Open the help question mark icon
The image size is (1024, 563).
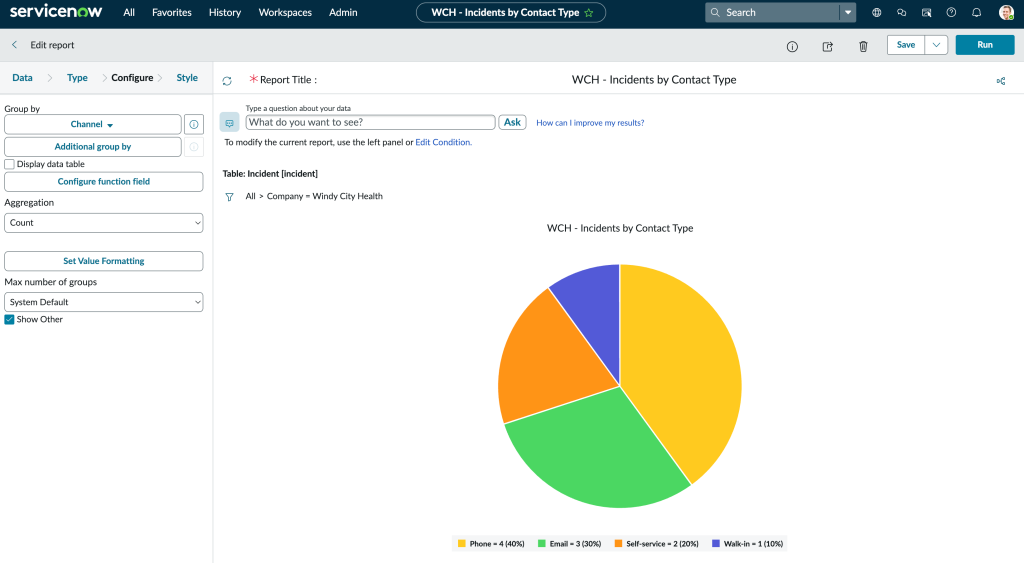click(x=951, y=12)
